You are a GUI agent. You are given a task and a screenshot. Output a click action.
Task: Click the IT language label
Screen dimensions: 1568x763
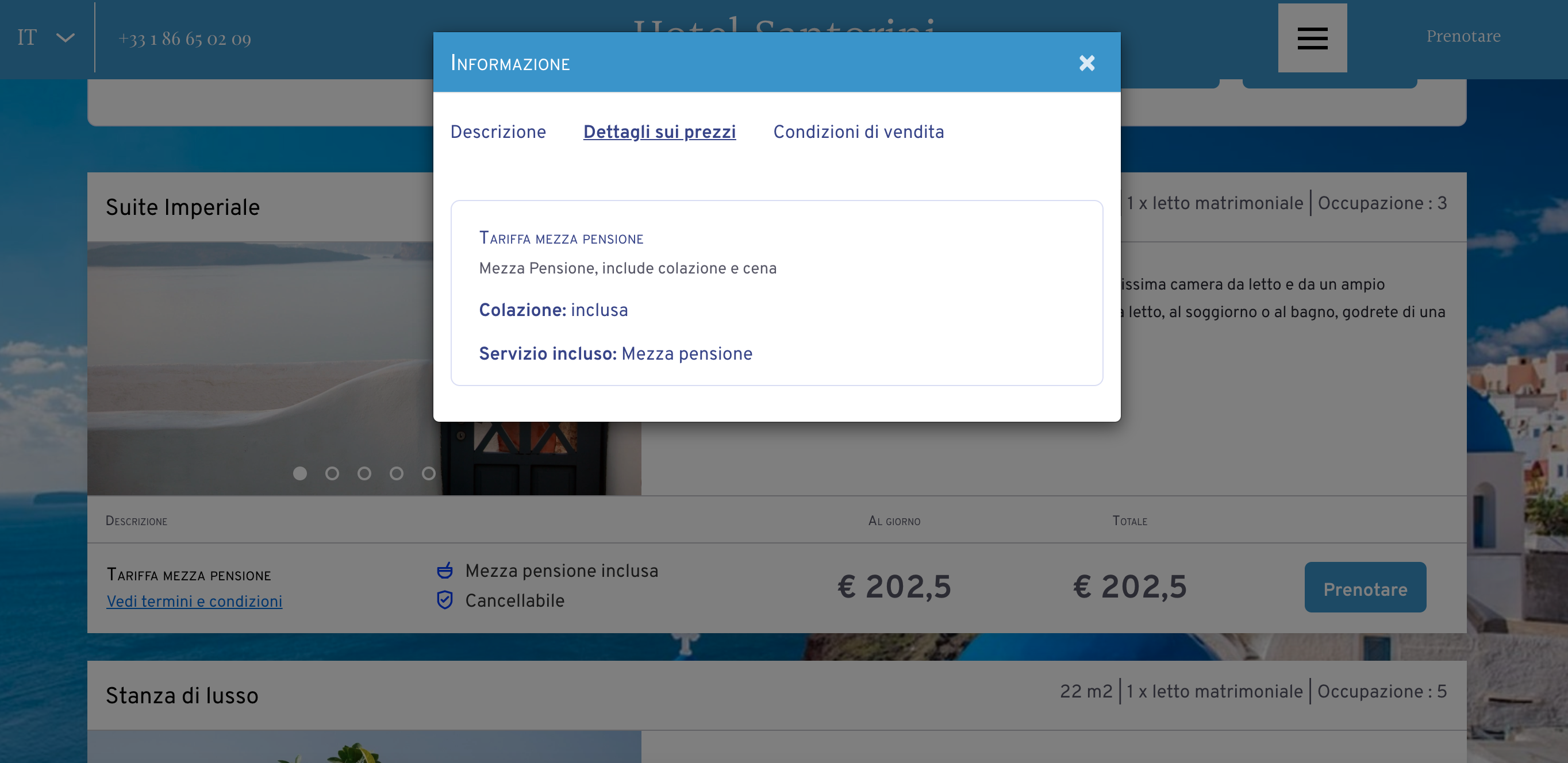[x=27, y=38]
